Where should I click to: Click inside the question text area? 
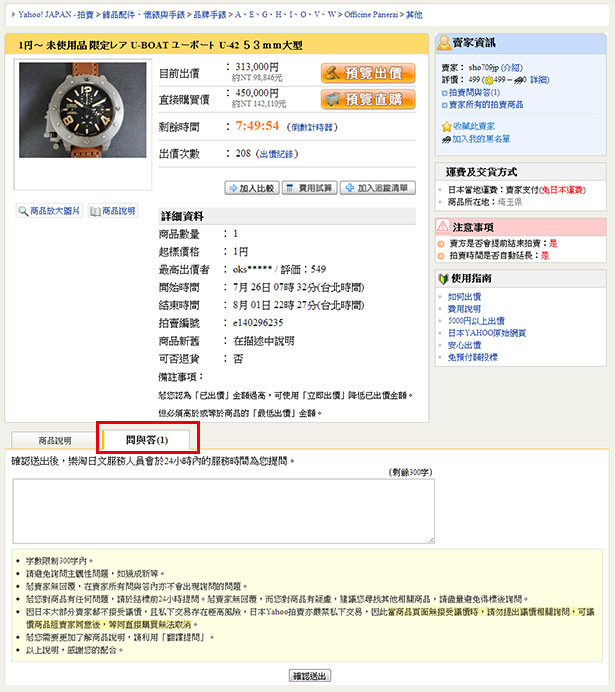click(224, 511)
